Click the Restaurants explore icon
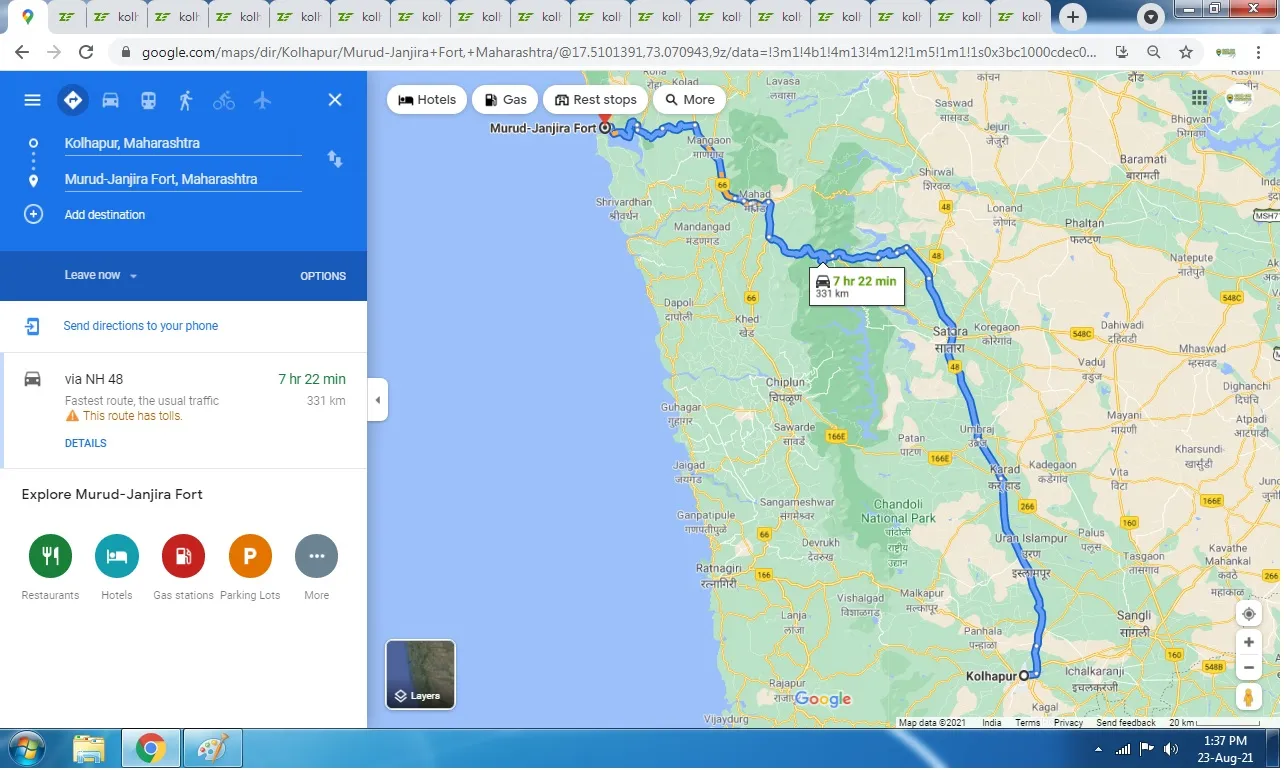This screenshot has width=1284, height=770. [50, 557]
